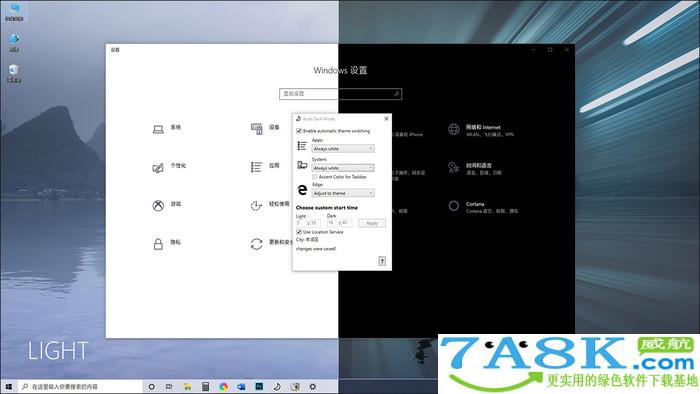Click the Dark start hour field
700x394 pixels.
pyautogui.click(x=332, y=223)
